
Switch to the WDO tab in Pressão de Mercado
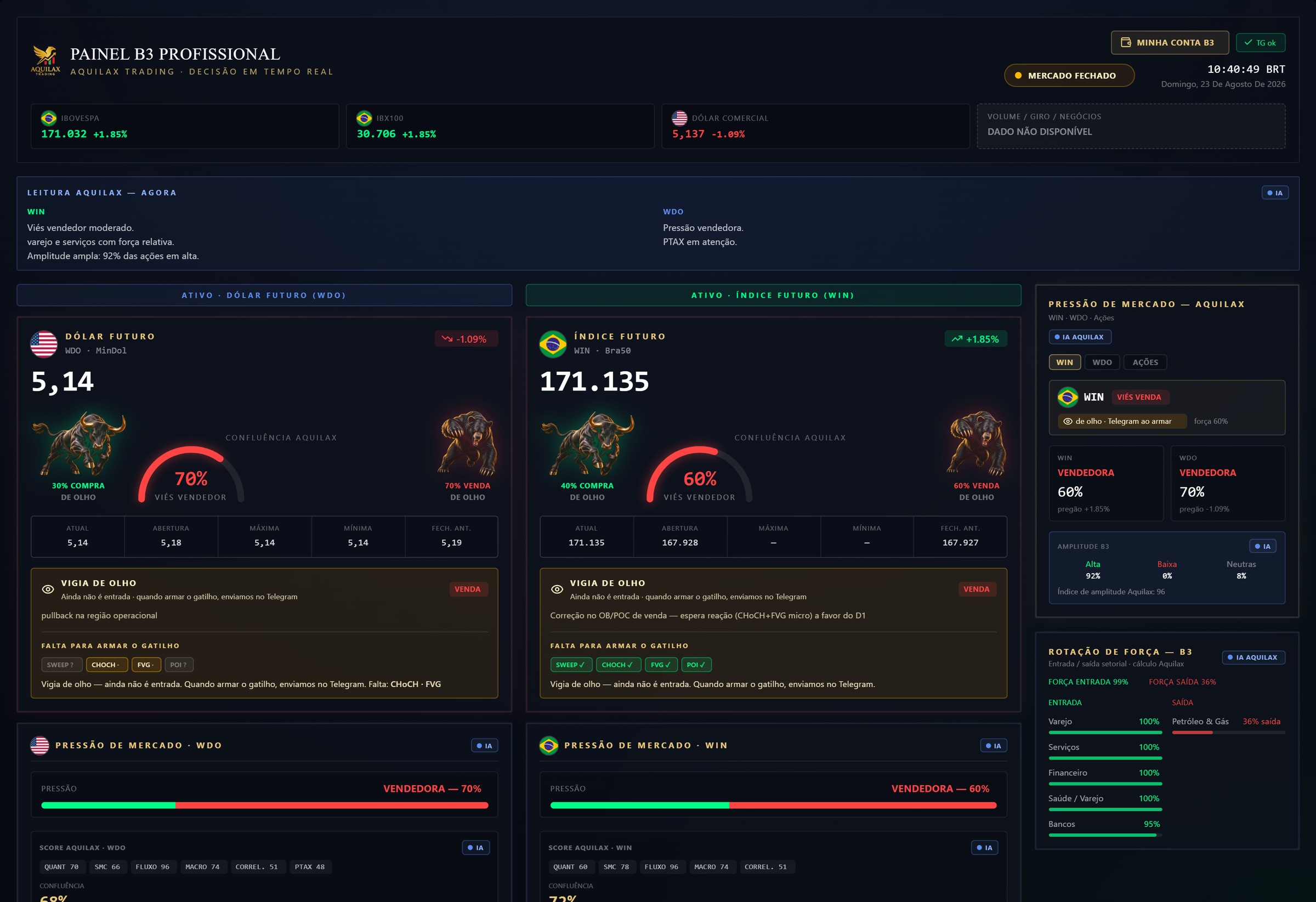(1102, 362)
